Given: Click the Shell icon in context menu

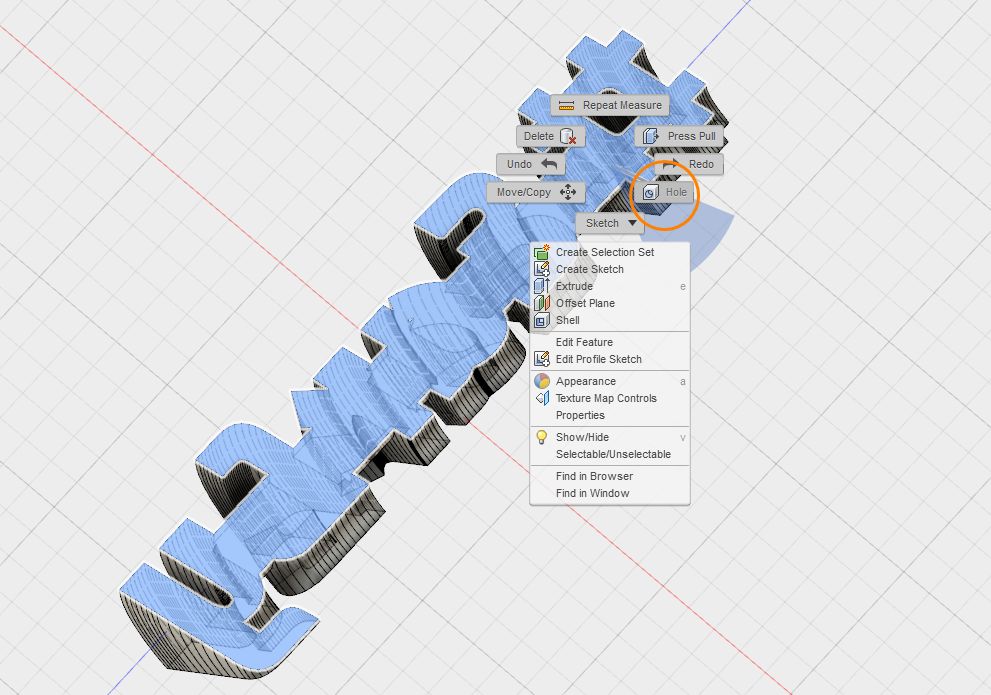Looking at the screenshot, I should tap(542, 321).
